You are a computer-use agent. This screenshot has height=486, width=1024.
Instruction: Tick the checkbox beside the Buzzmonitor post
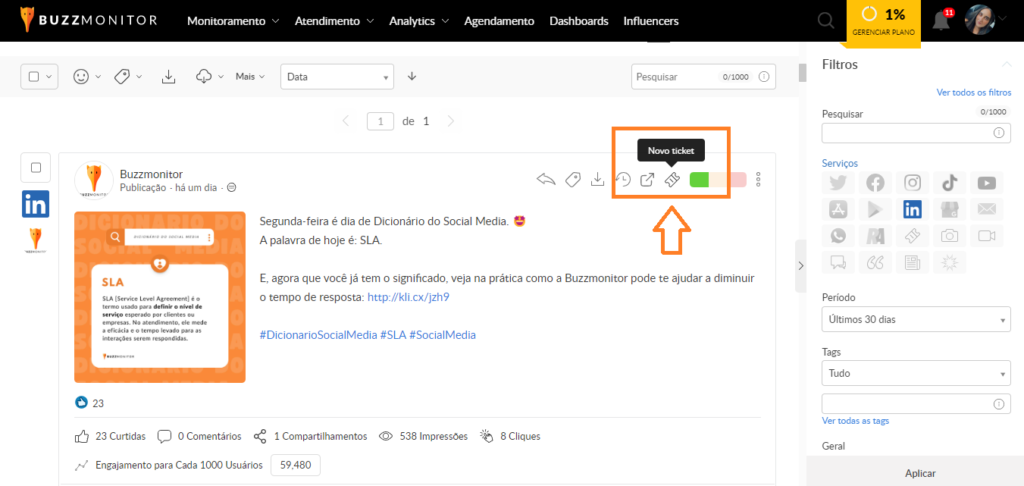(x=36, y=168)
